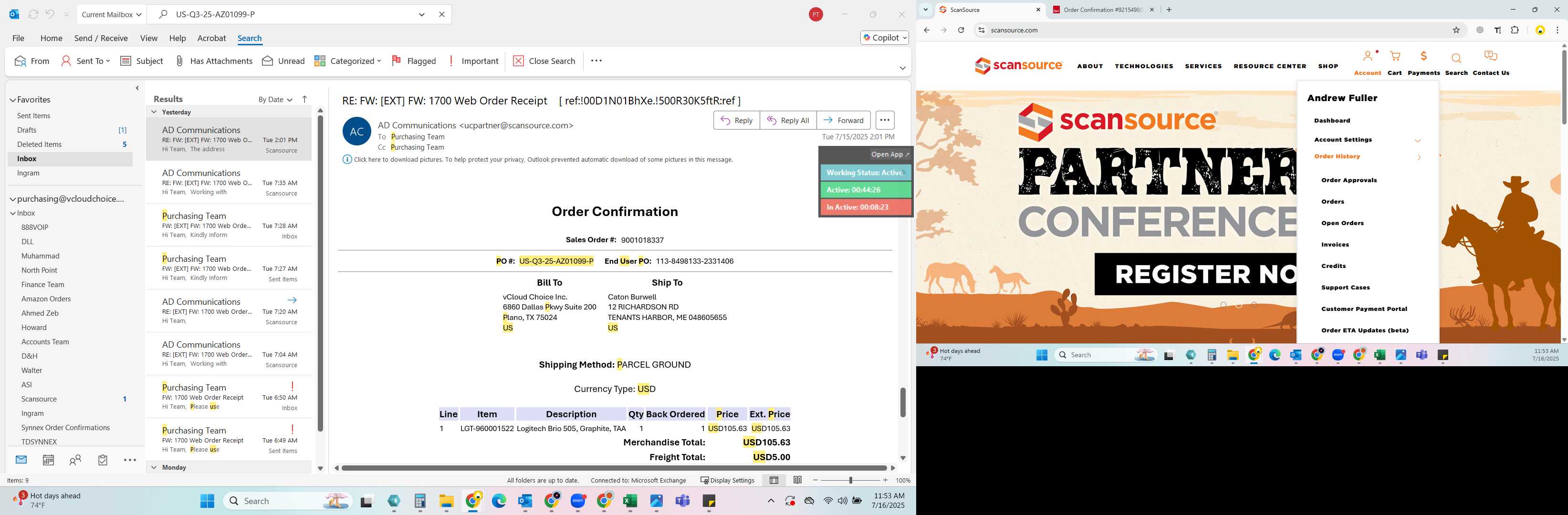
Task: Click navigation bar ellipsis for more options
Action: tap(130, 460)
